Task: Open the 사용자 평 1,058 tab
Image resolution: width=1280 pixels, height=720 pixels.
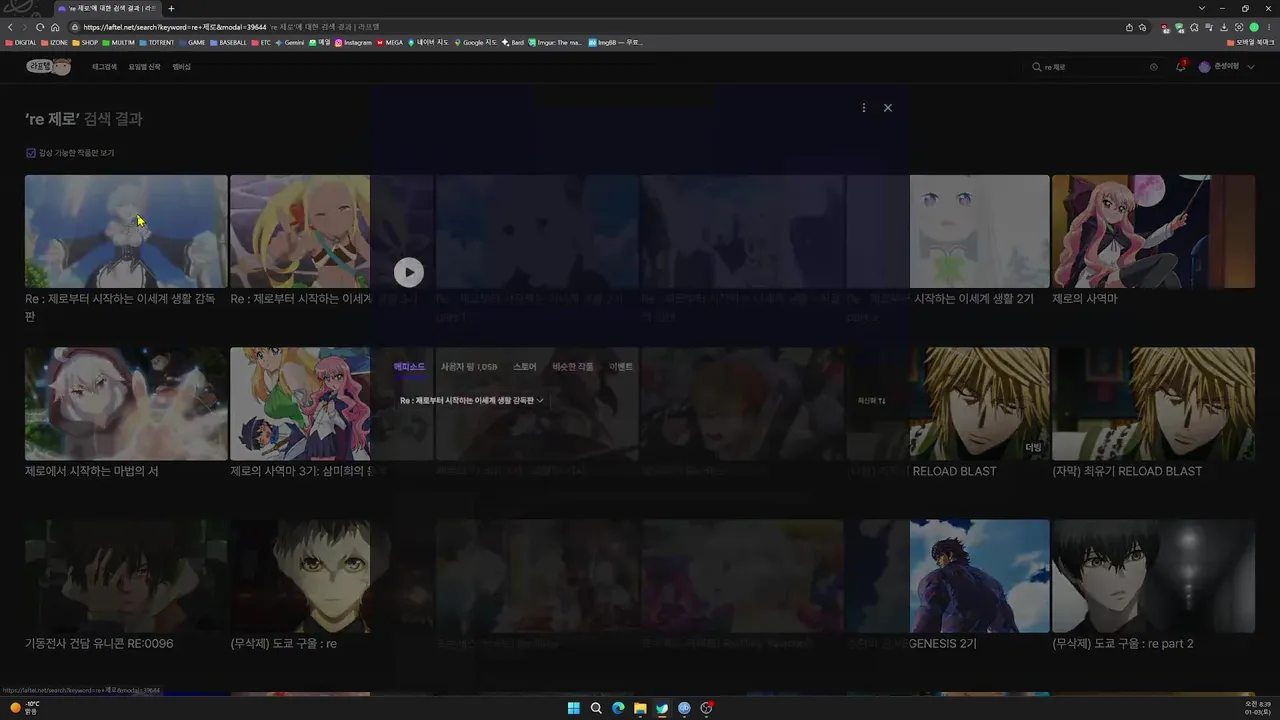Action: point(469,367)
